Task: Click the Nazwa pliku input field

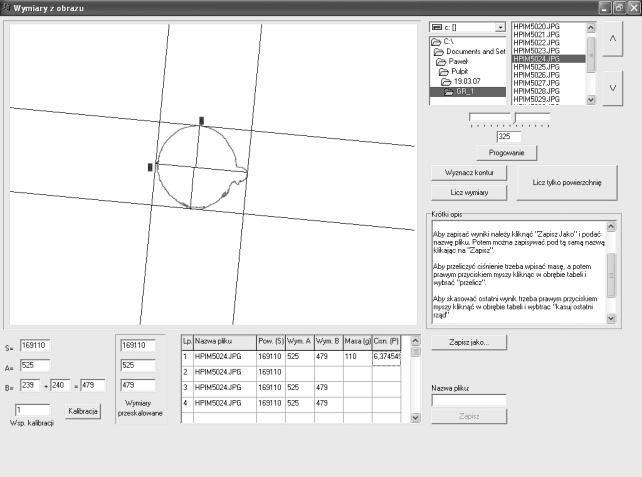Action: [x=469, y=400]
